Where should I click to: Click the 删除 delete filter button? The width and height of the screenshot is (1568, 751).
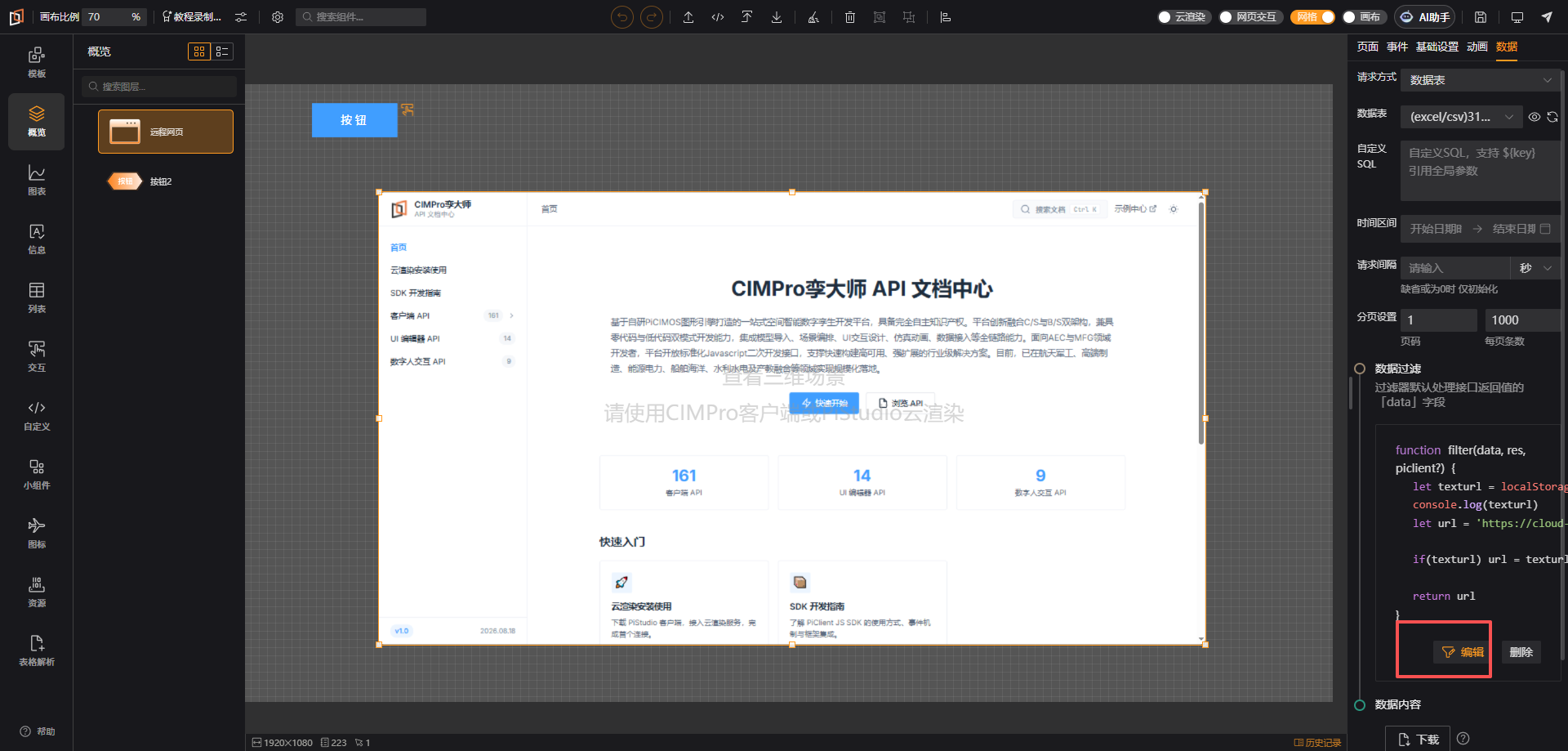[x=1521, y=652]
